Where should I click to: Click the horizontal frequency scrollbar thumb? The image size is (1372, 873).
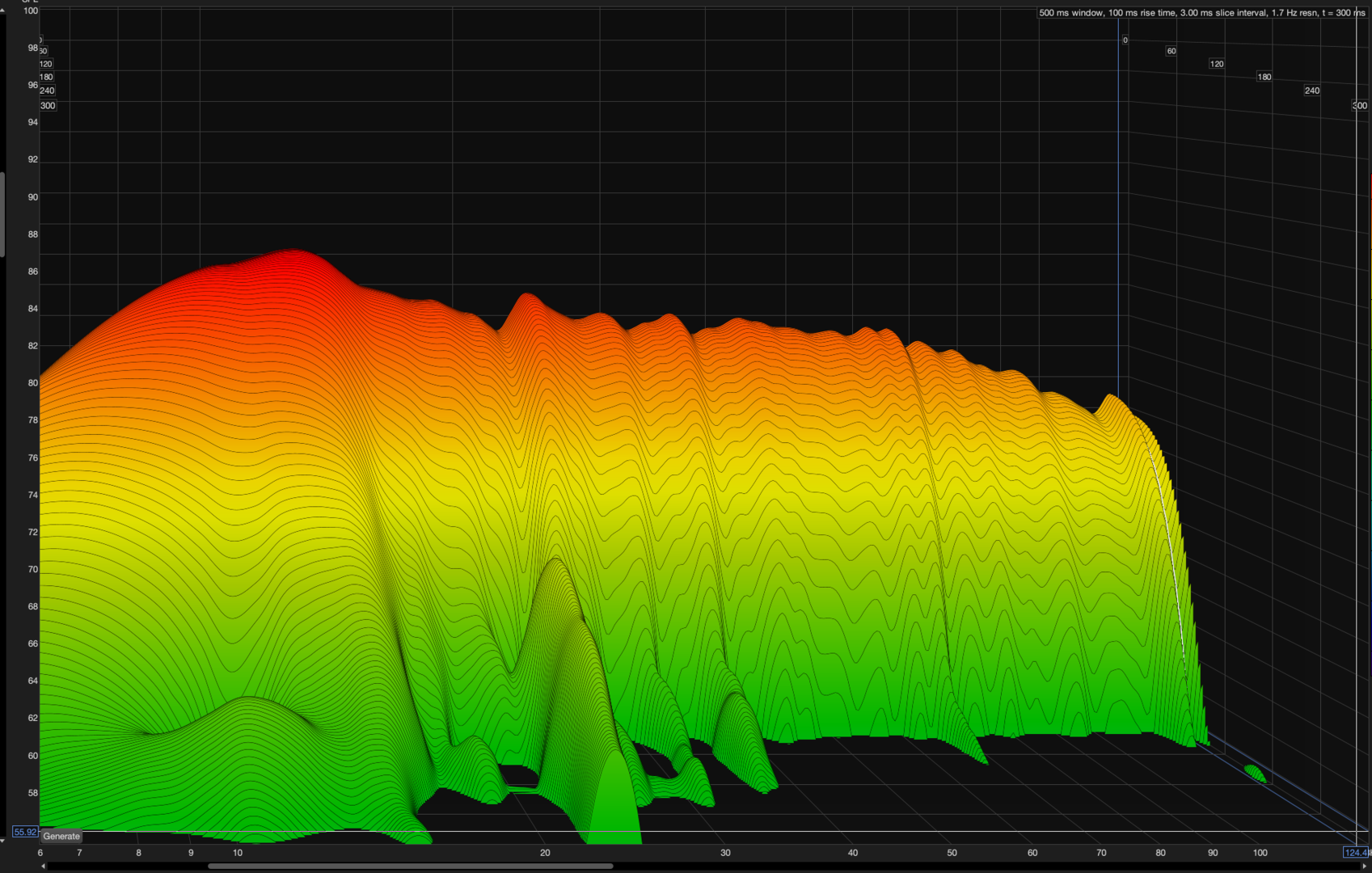point(410,867)
